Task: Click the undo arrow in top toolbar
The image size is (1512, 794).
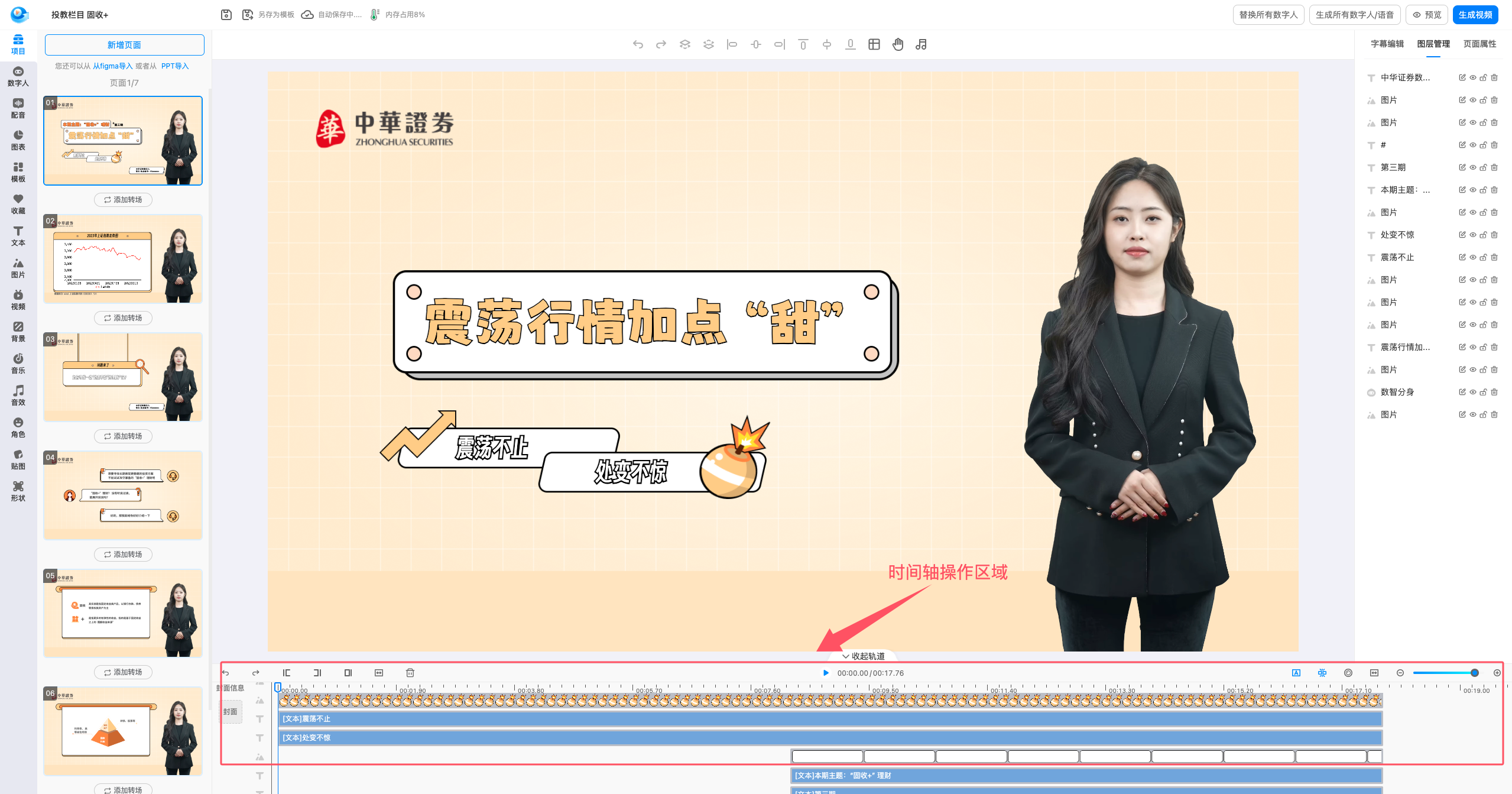Action: [638, 44]
